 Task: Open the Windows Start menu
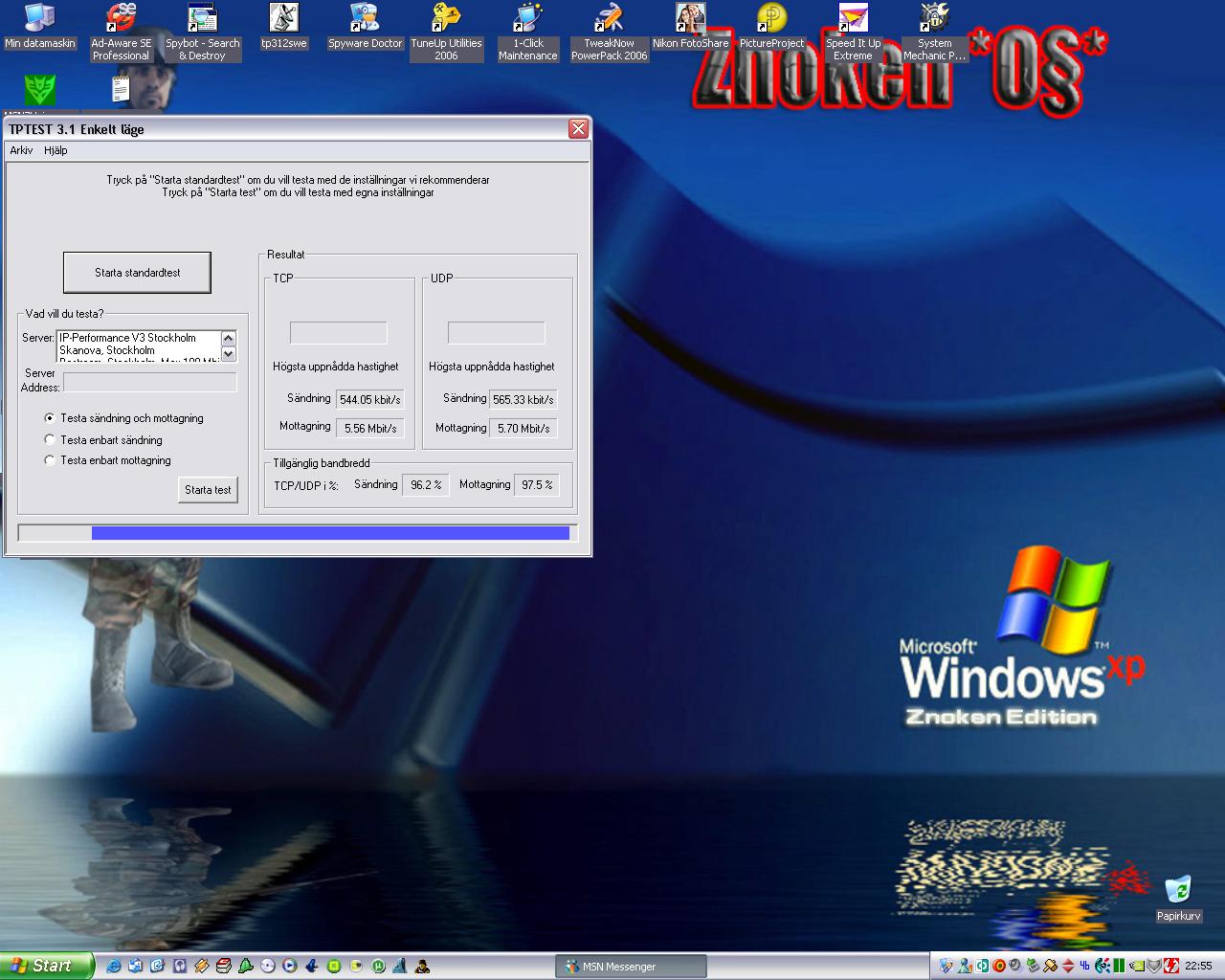point(47,966)
